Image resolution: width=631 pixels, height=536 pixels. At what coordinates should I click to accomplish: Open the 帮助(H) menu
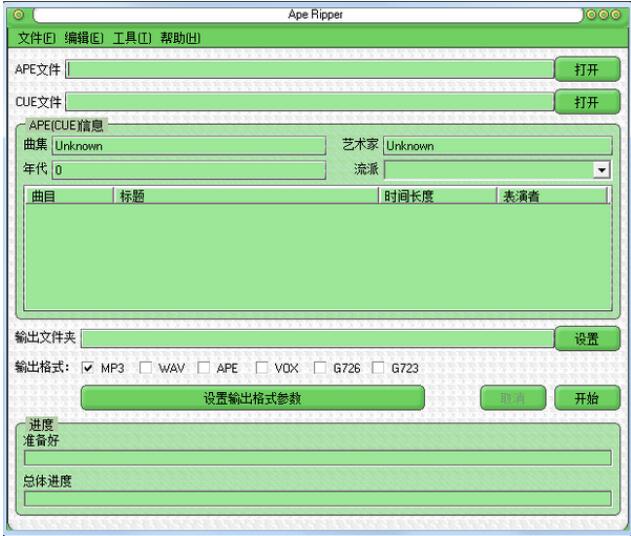(x=180, y=38)
